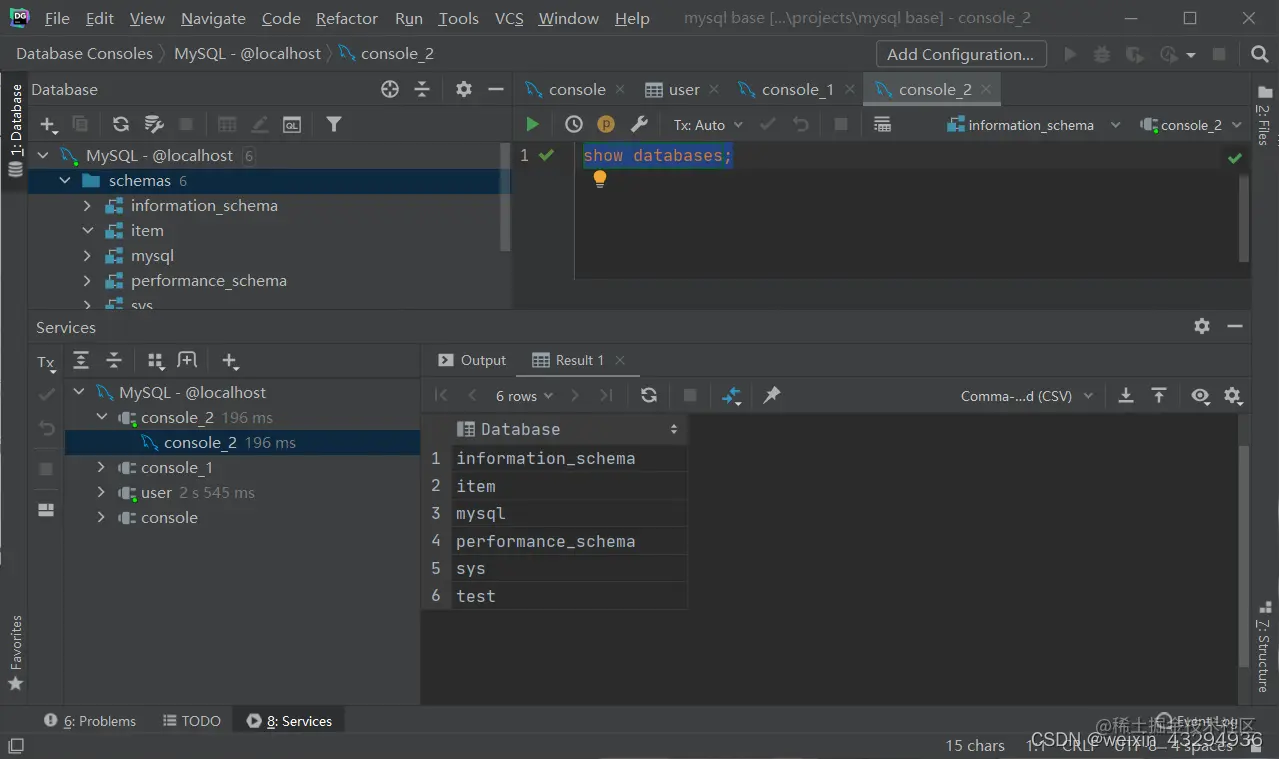
Task: Open result view eye icon
Action: pyautogui.click(x=1201, y=395)
